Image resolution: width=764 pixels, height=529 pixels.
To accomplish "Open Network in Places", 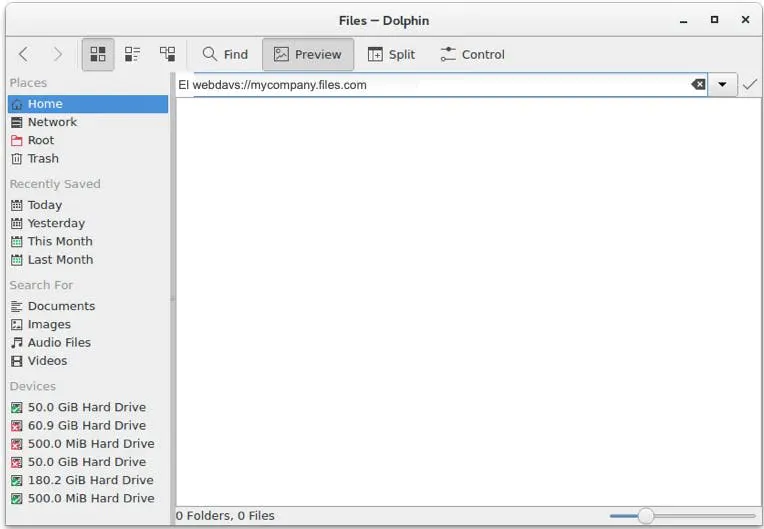I will coord(88,122).
